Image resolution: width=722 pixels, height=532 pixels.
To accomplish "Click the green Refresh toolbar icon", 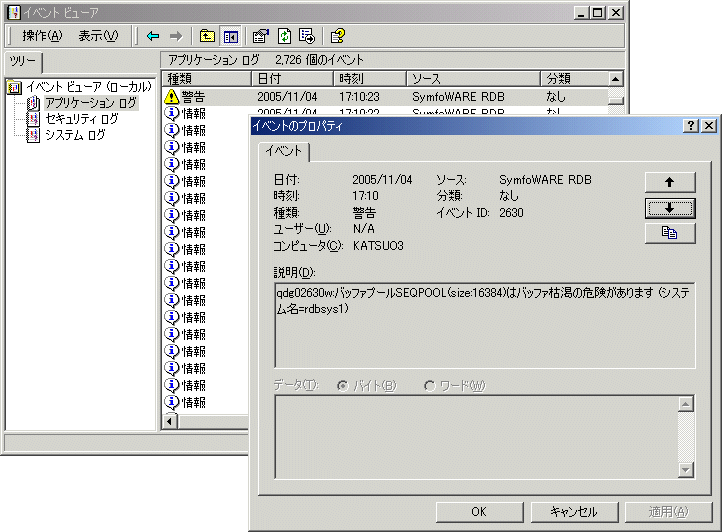I will coord(285,36).
